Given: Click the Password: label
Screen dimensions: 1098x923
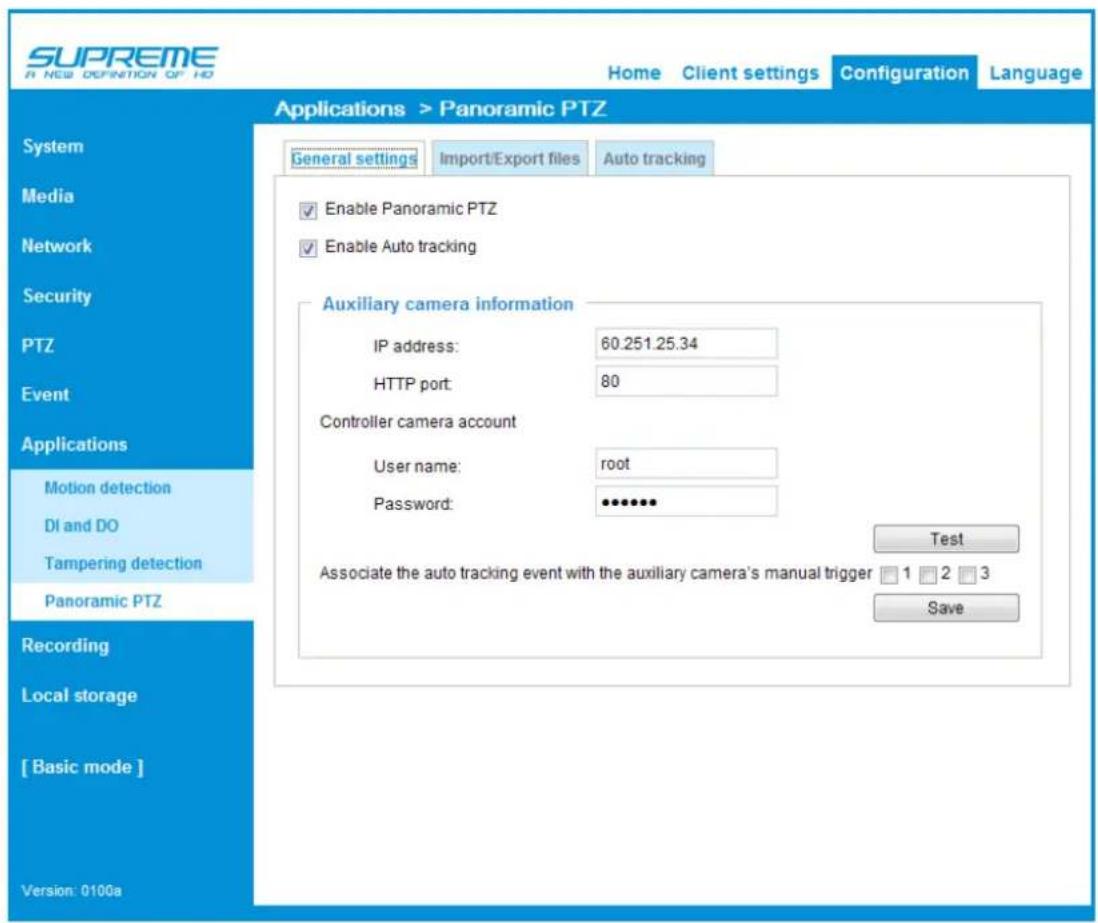Looking at the screenshot, I should tap(413, 504).
